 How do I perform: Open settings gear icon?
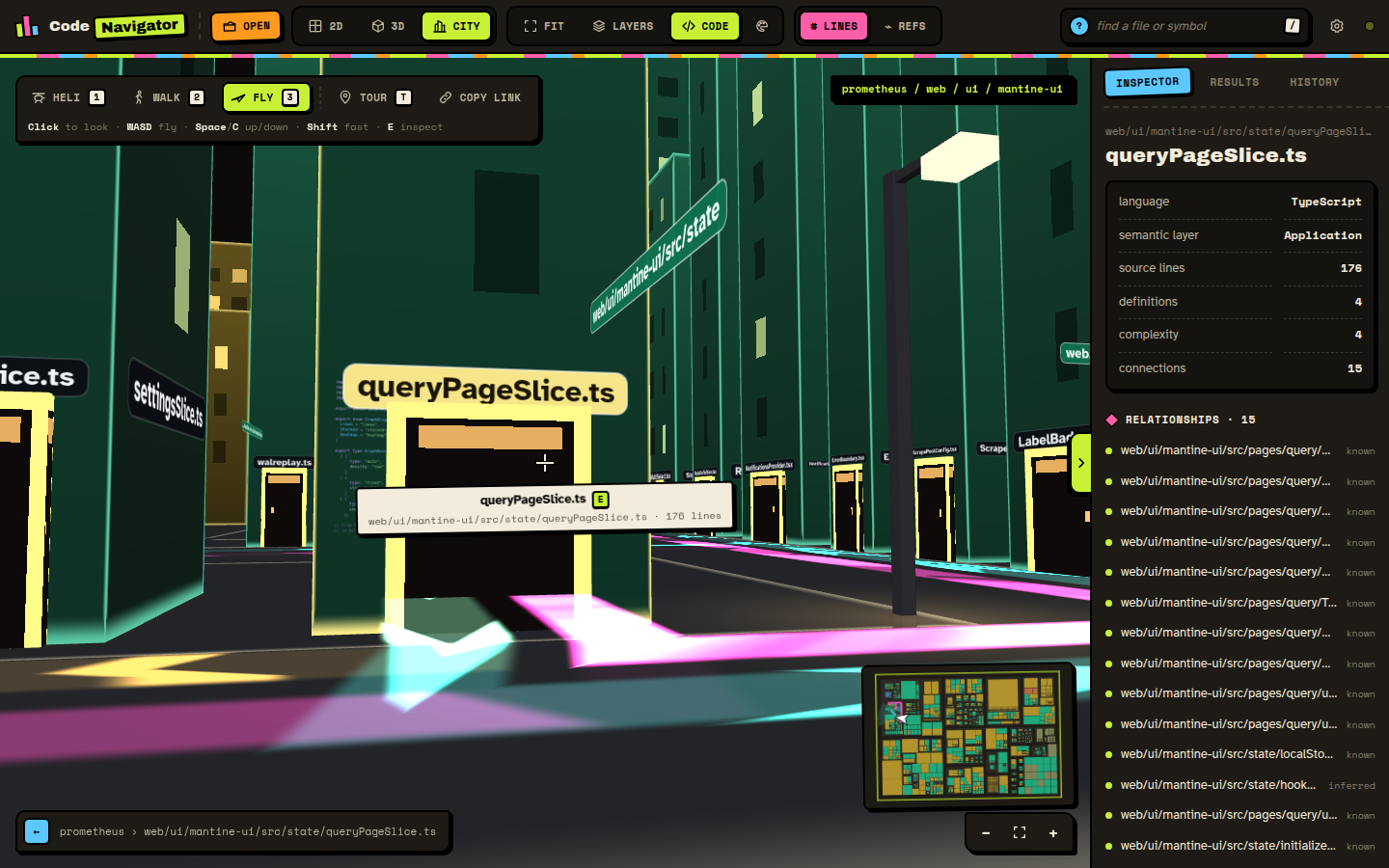(x=1337, y=26)
